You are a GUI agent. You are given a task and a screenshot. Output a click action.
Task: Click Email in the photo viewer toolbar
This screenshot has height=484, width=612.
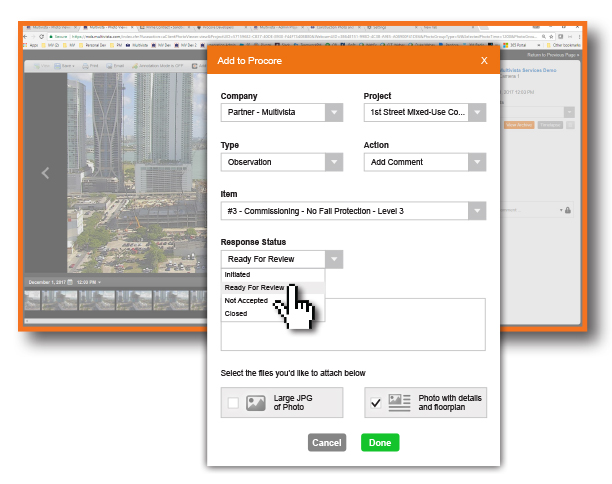pyautogui.click(x=115, y=66)
